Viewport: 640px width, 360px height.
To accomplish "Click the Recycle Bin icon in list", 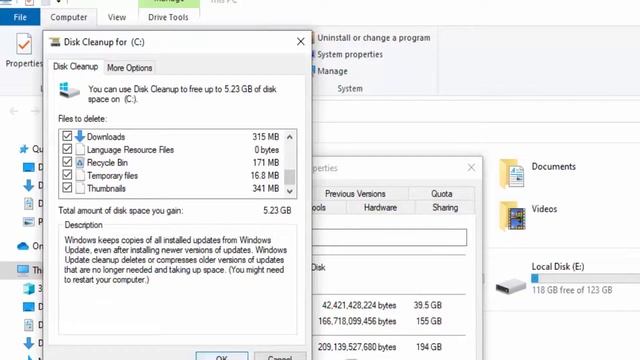I will coord(80,162).
